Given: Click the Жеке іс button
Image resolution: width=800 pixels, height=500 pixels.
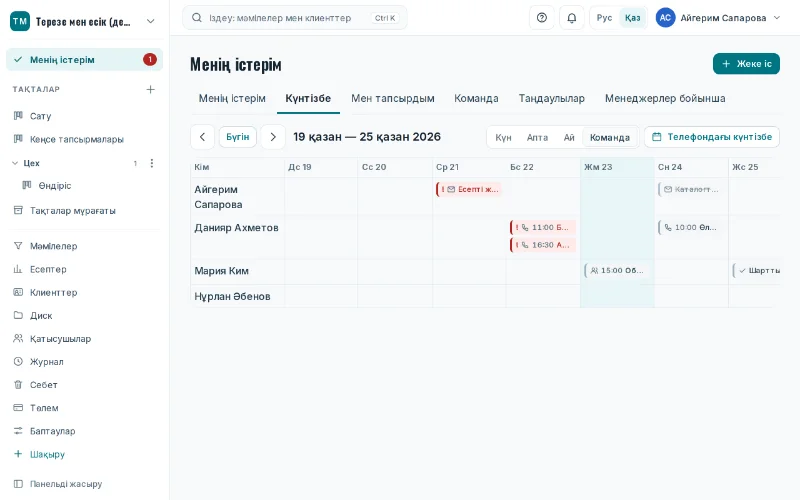Looking at the screenshot, I should coord(746,64).
